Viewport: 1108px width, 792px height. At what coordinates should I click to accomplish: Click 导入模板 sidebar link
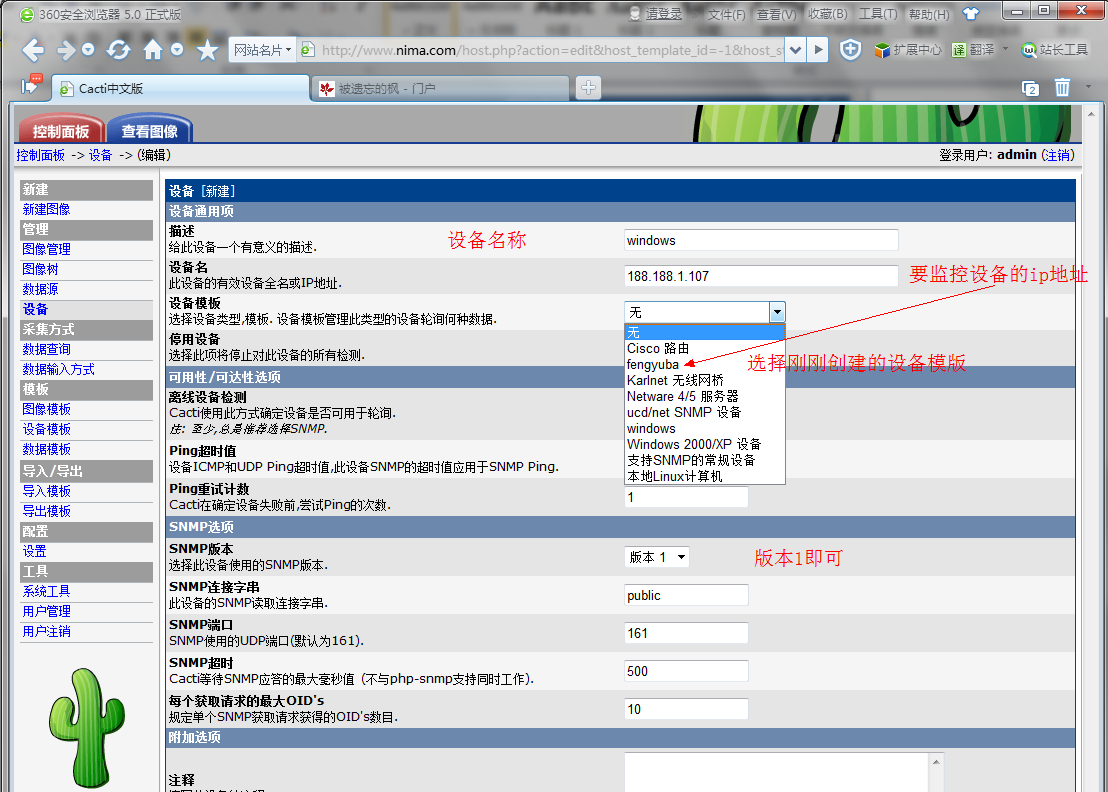pyautogui.click(x=46, y=491)
